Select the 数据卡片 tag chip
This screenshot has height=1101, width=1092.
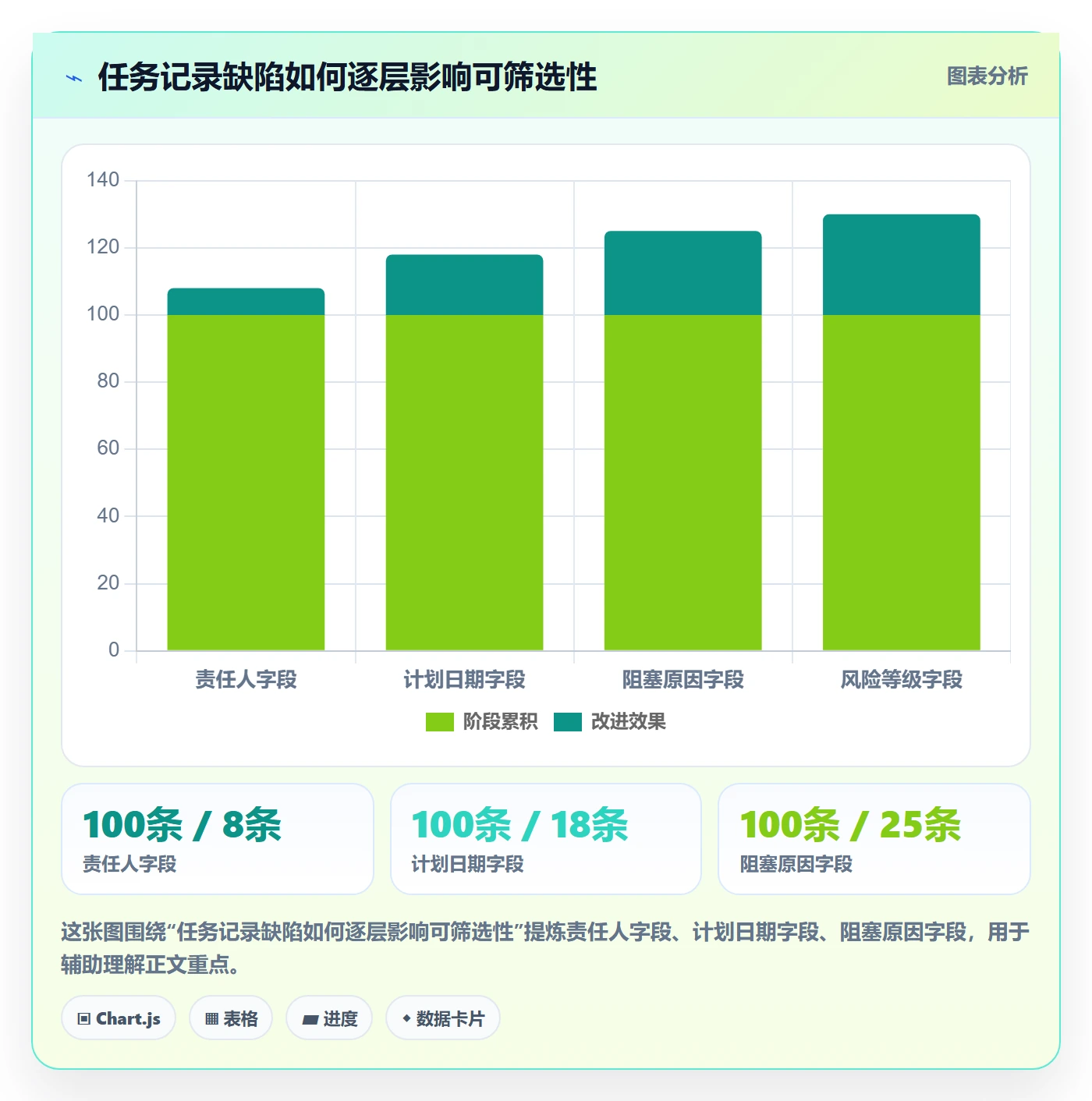(x=442, y=1018)
